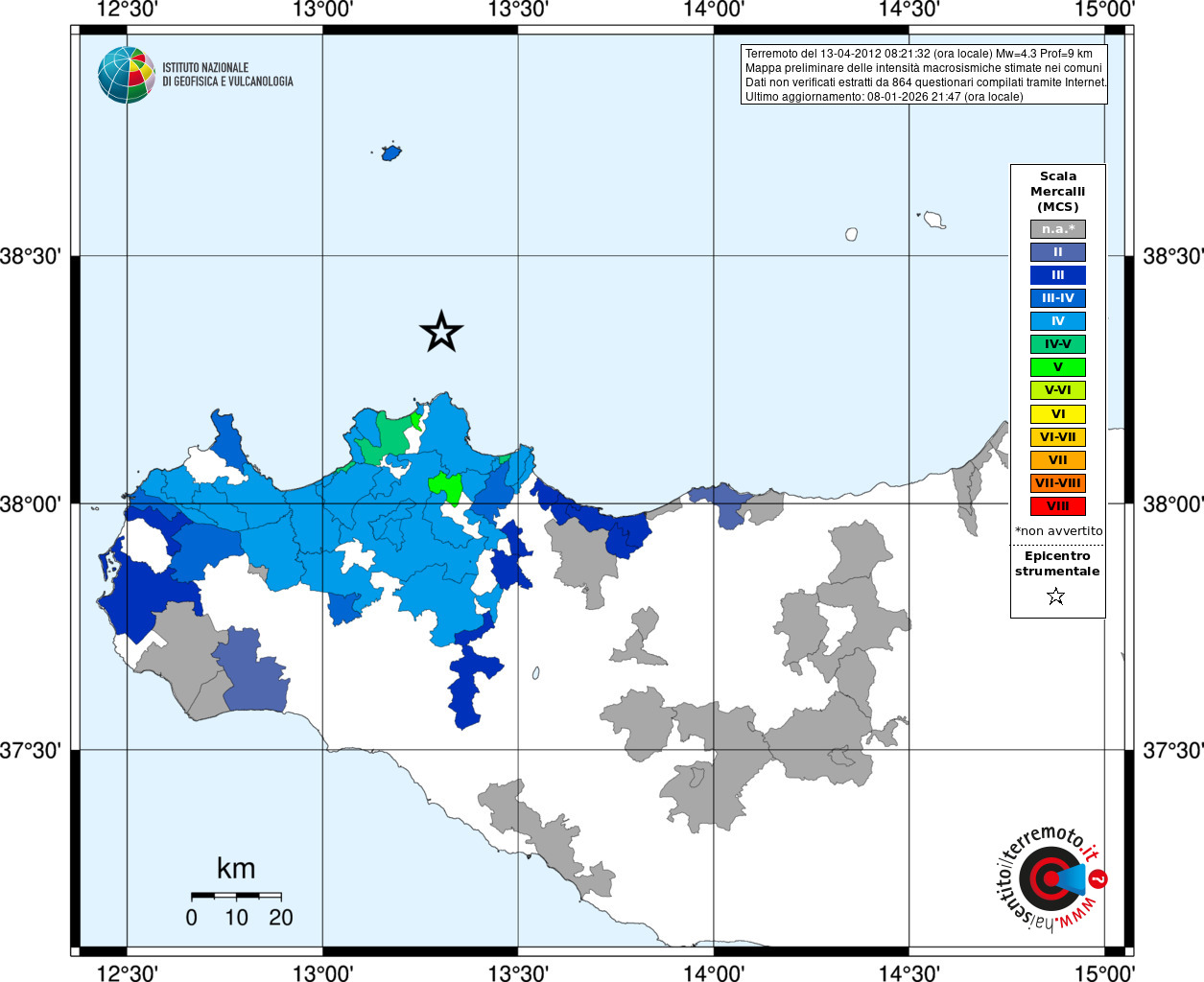
Task: Click the VII-VIII legend swatch
Action: point(1058,483)
